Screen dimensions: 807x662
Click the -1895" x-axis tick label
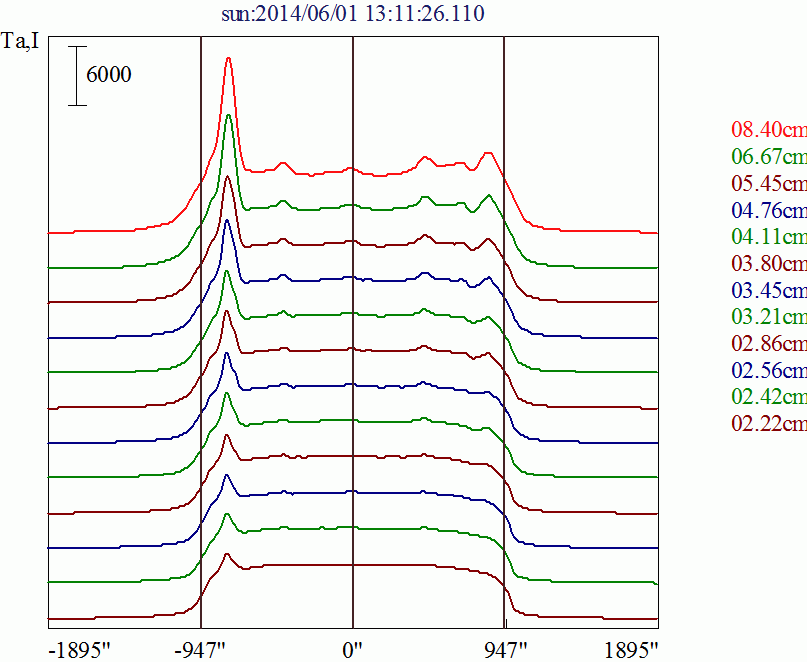coord(80,651)
